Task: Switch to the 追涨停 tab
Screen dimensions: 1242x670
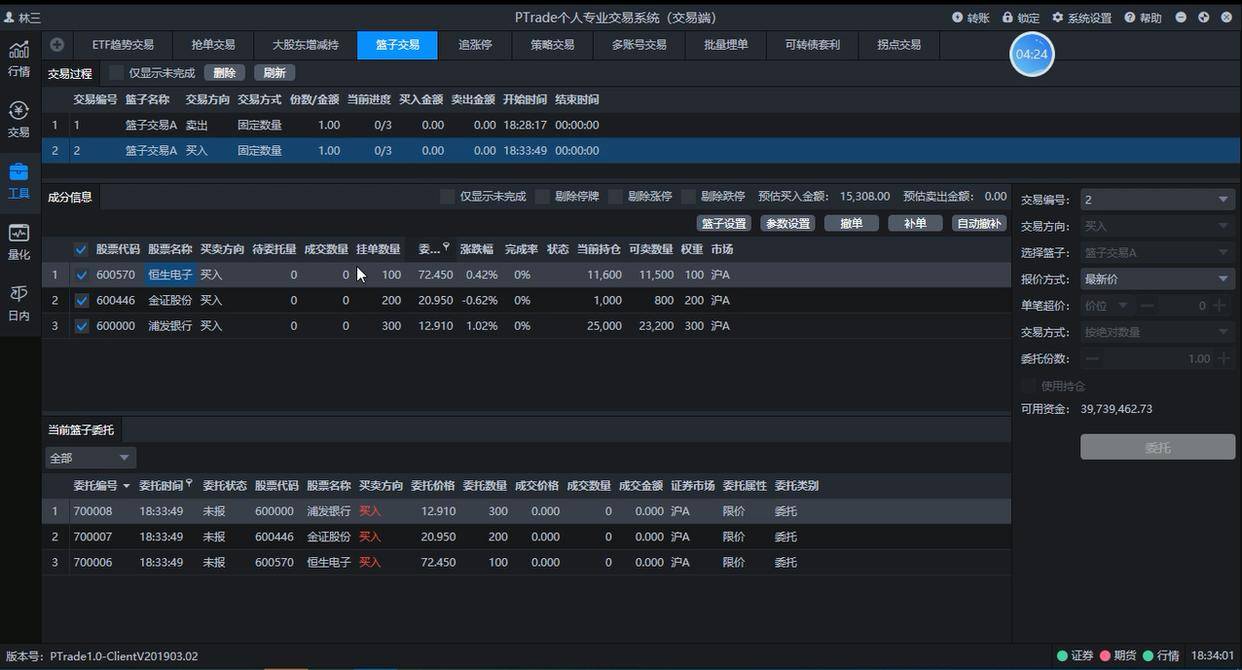Action: point(475,45)
